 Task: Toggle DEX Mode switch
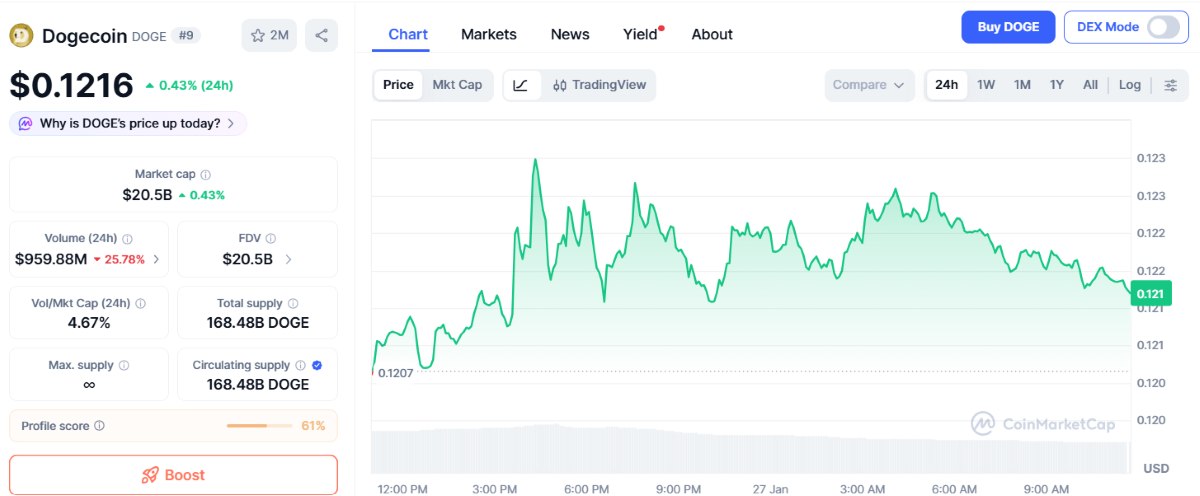pos(1163,27)
